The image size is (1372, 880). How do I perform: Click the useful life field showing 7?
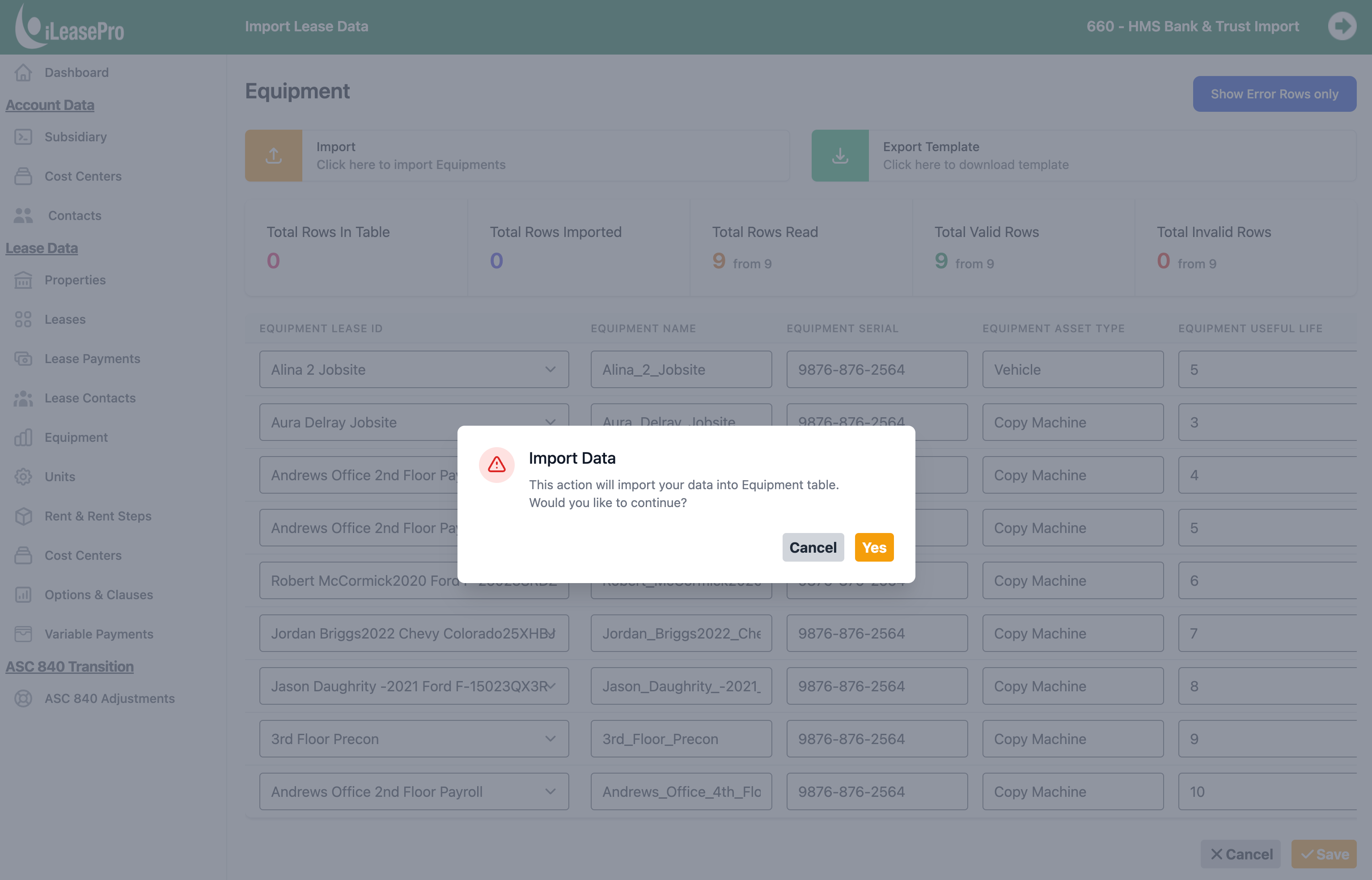[x=1267, y=633]
